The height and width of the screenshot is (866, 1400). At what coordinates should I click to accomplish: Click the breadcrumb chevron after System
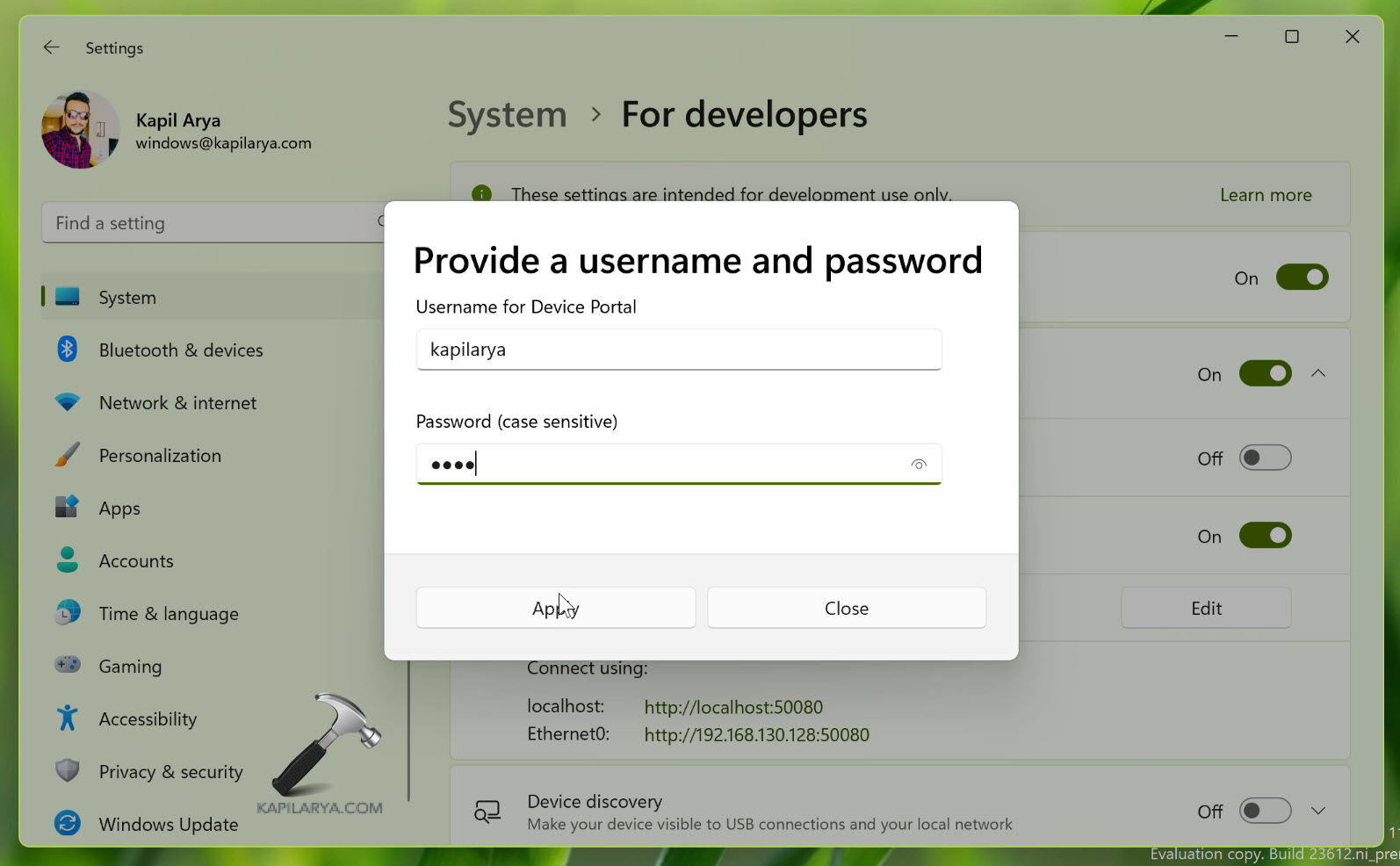[596, 114]
